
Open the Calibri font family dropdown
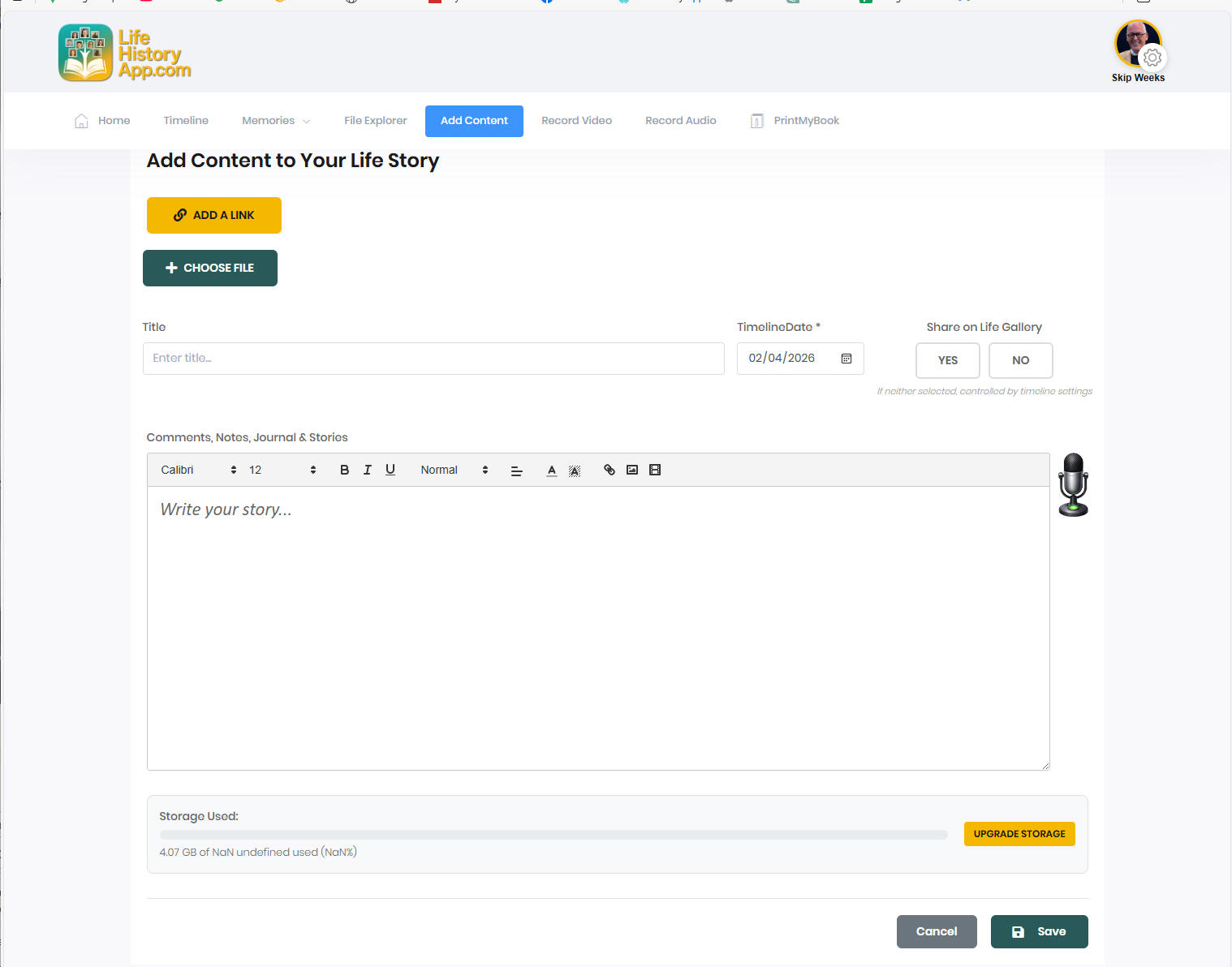198,470
